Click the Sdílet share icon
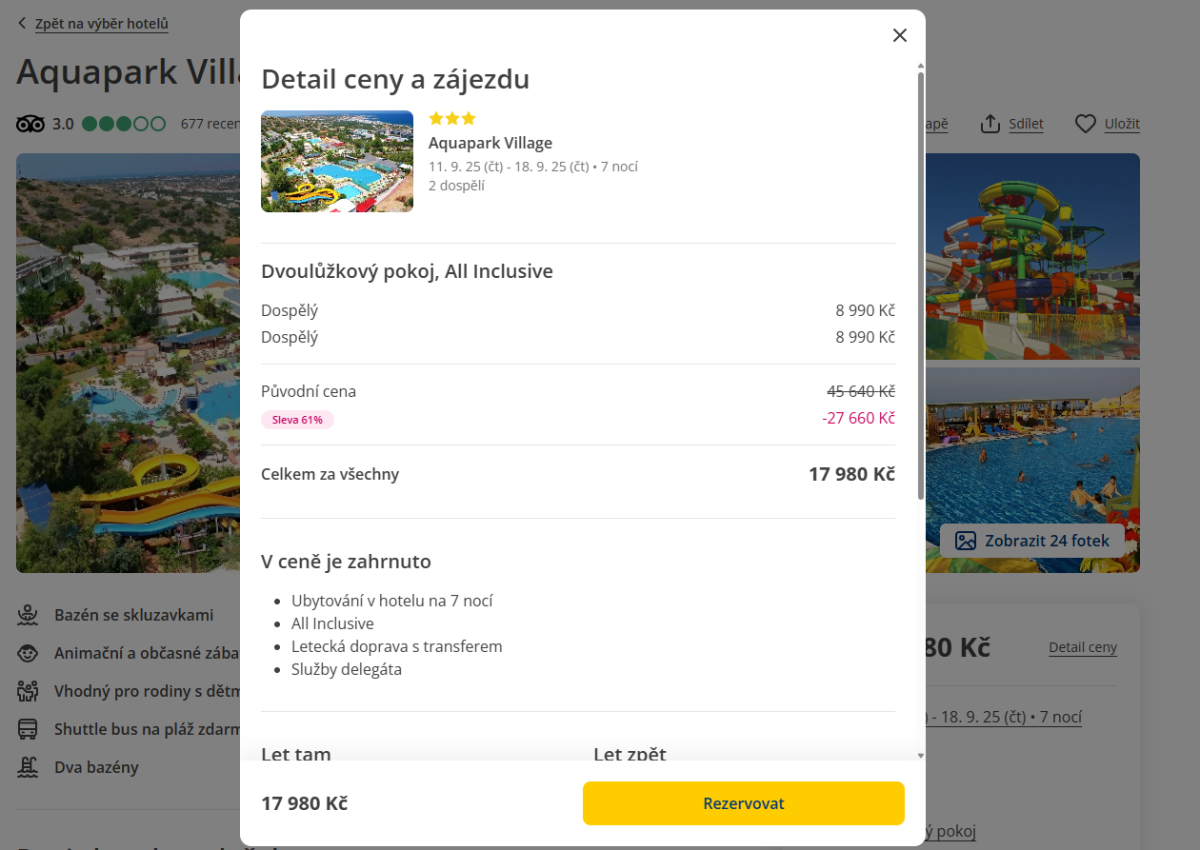Viewport: 1200px width, 850px height. tap(990, 124)
